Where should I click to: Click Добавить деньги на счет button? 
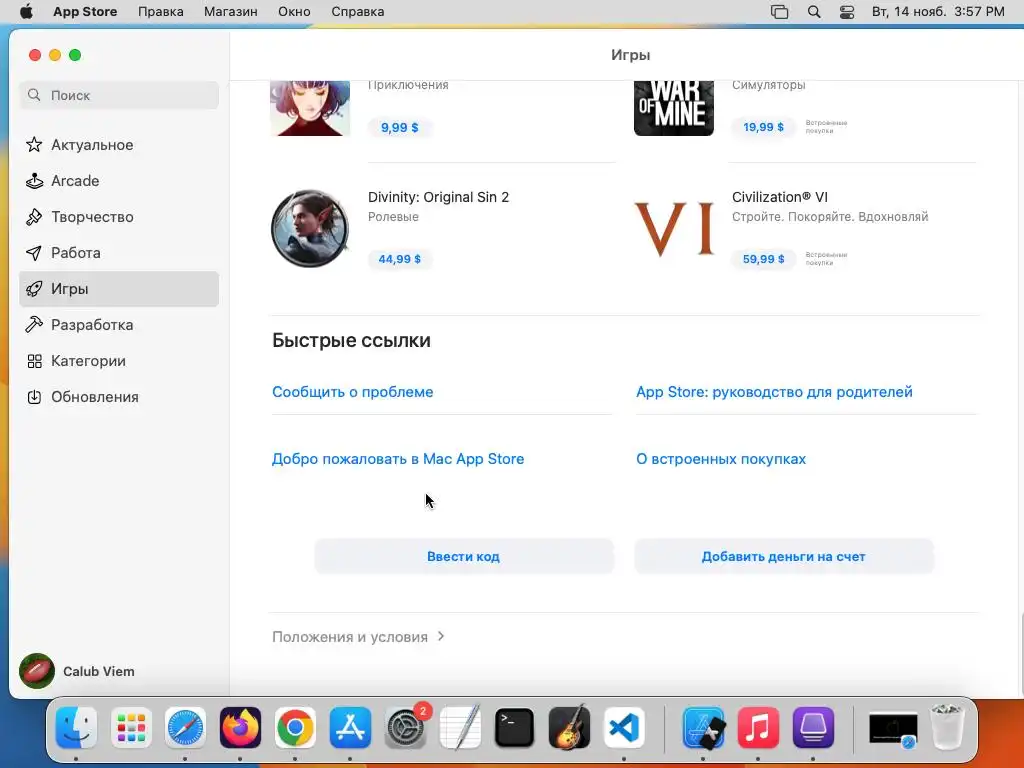coord(784,556)
